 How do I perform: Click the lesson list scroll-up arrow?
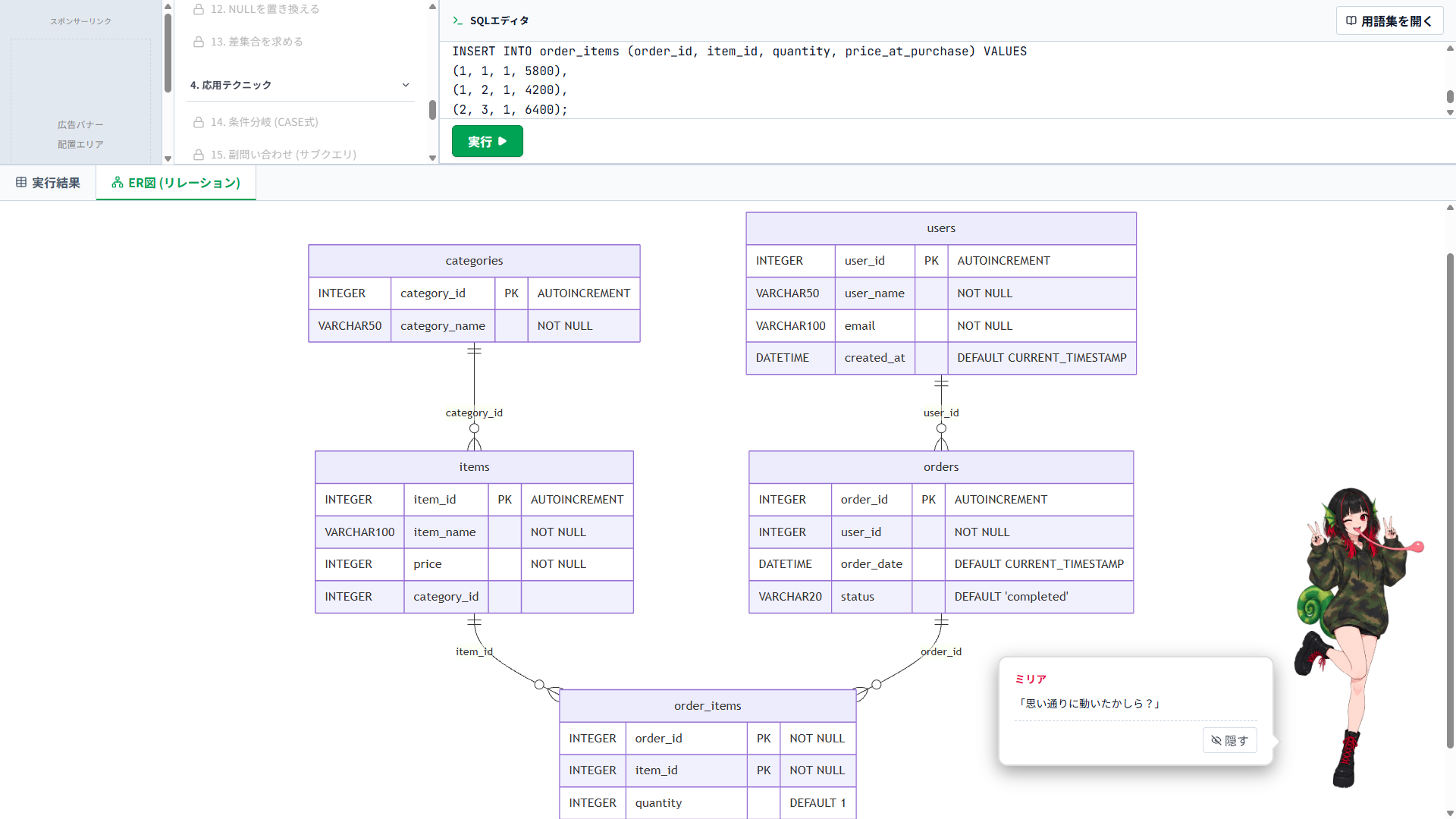[432, 6]
